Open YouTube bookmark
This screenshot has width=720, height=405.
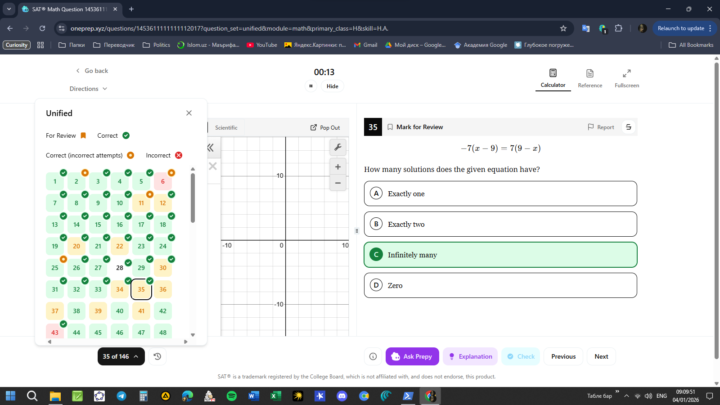pos(262,45)
